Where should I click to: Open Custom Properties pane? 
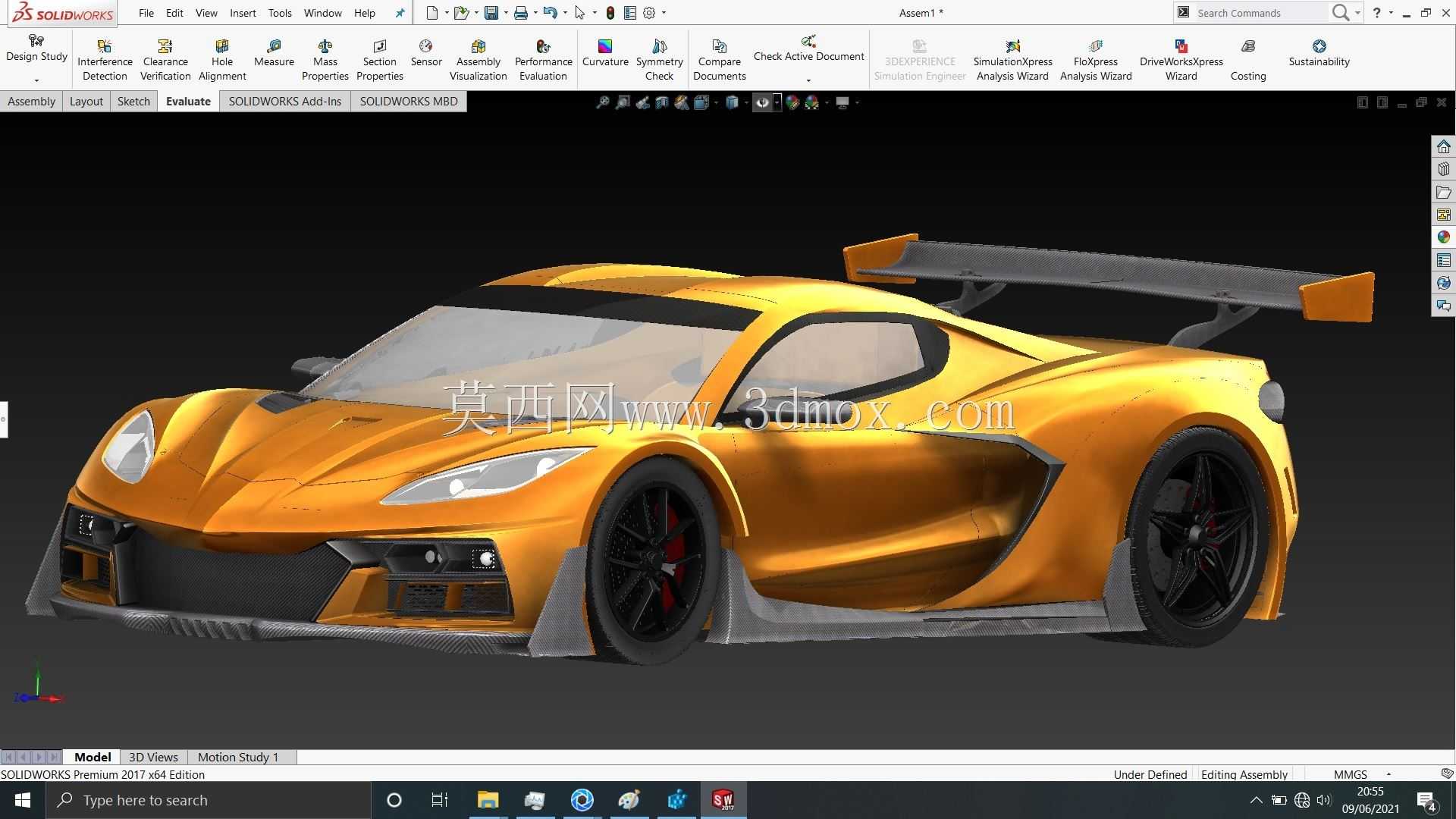point(1443,260)
